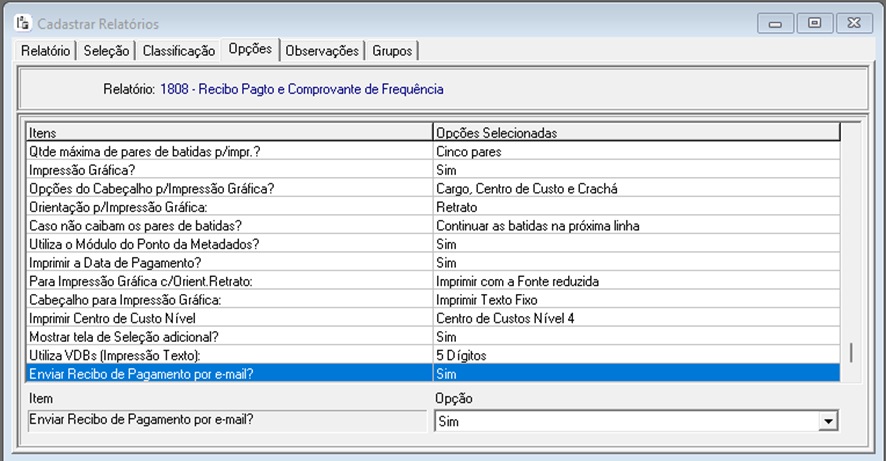Open the Seleção tab

pyautogui.click(x=106, y=50)
